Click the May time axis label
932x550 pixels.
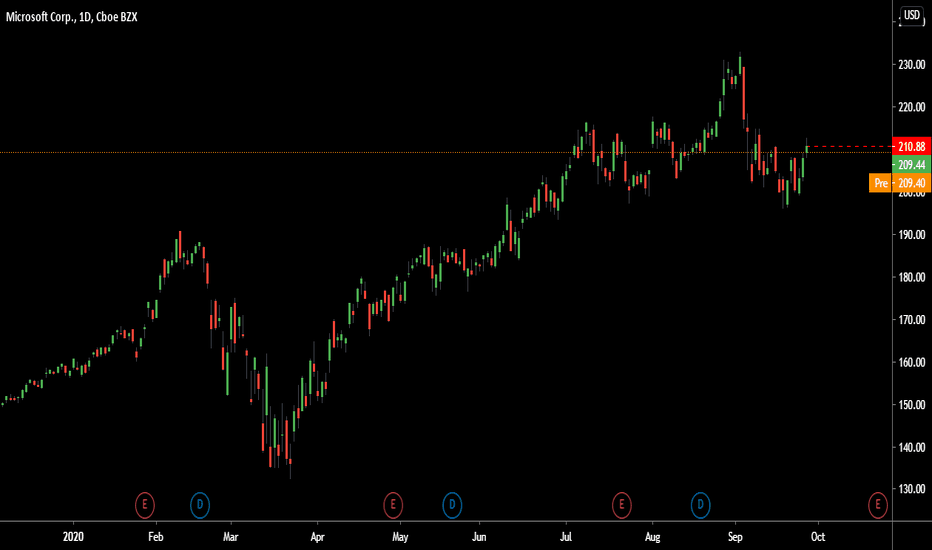tap(400, 537)
